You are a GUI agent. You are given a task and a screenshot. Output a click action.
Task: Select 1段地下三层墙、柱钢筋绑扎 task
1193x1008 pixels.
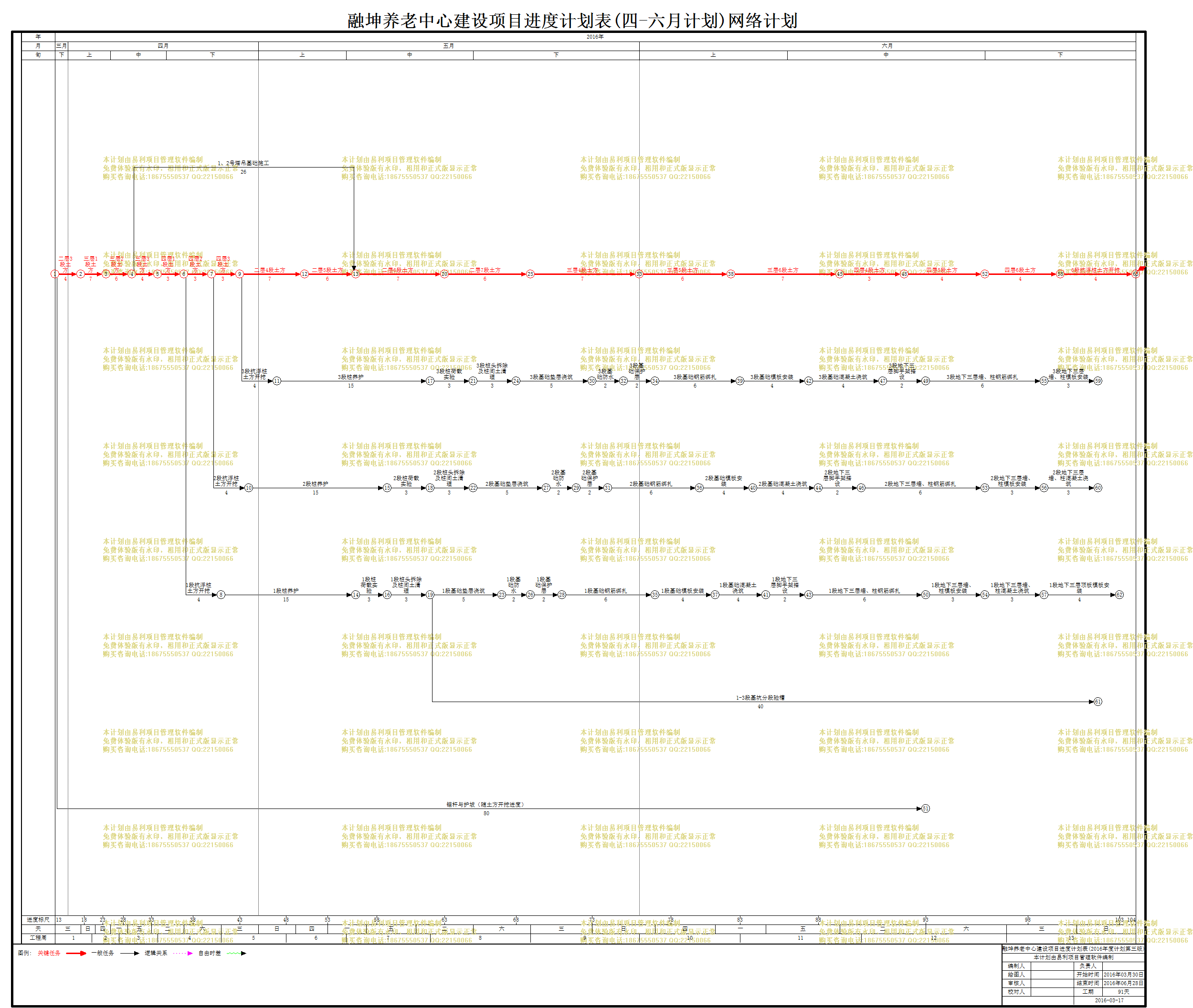pyautogui.click(x=864, y=591)
